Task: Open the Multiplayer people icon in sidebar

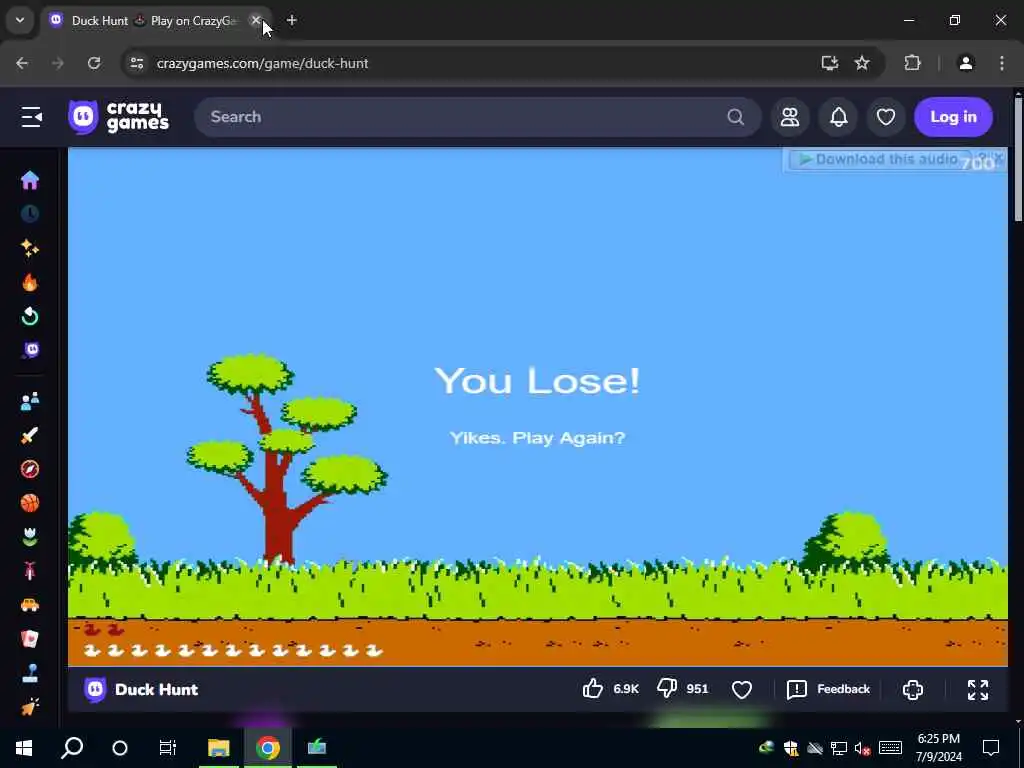Action: click(x=30, y=402)
